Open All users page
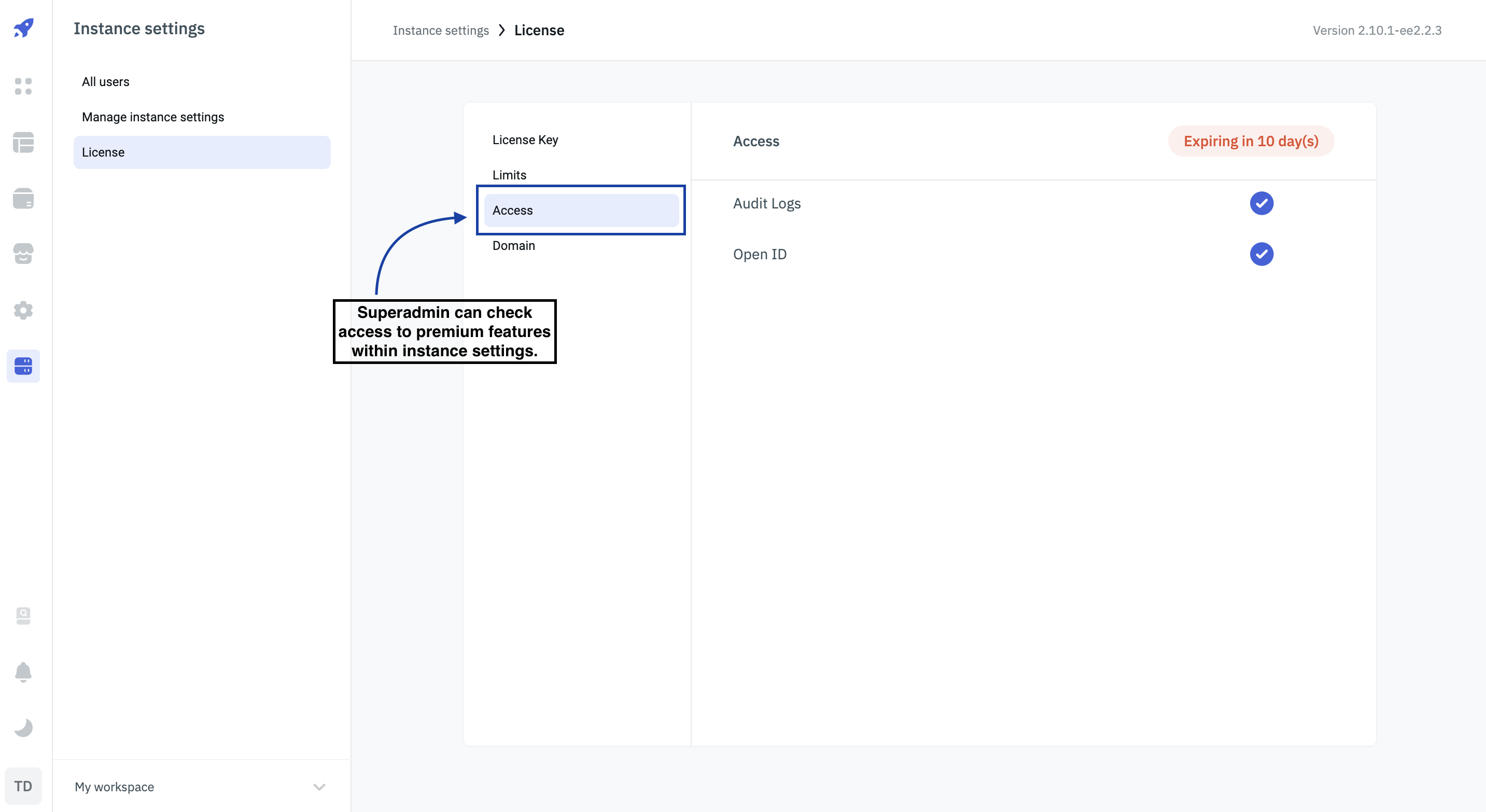This screenshot has height=812, width=1486. point(106,82)
